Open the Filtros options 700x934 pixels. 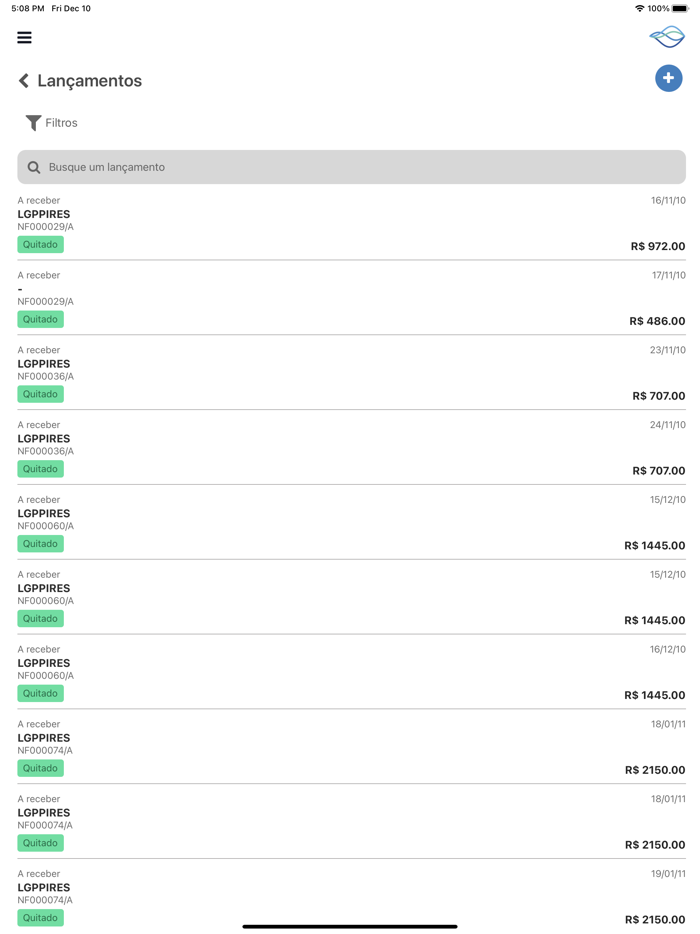pyautogui.click(x=61, y=123)
